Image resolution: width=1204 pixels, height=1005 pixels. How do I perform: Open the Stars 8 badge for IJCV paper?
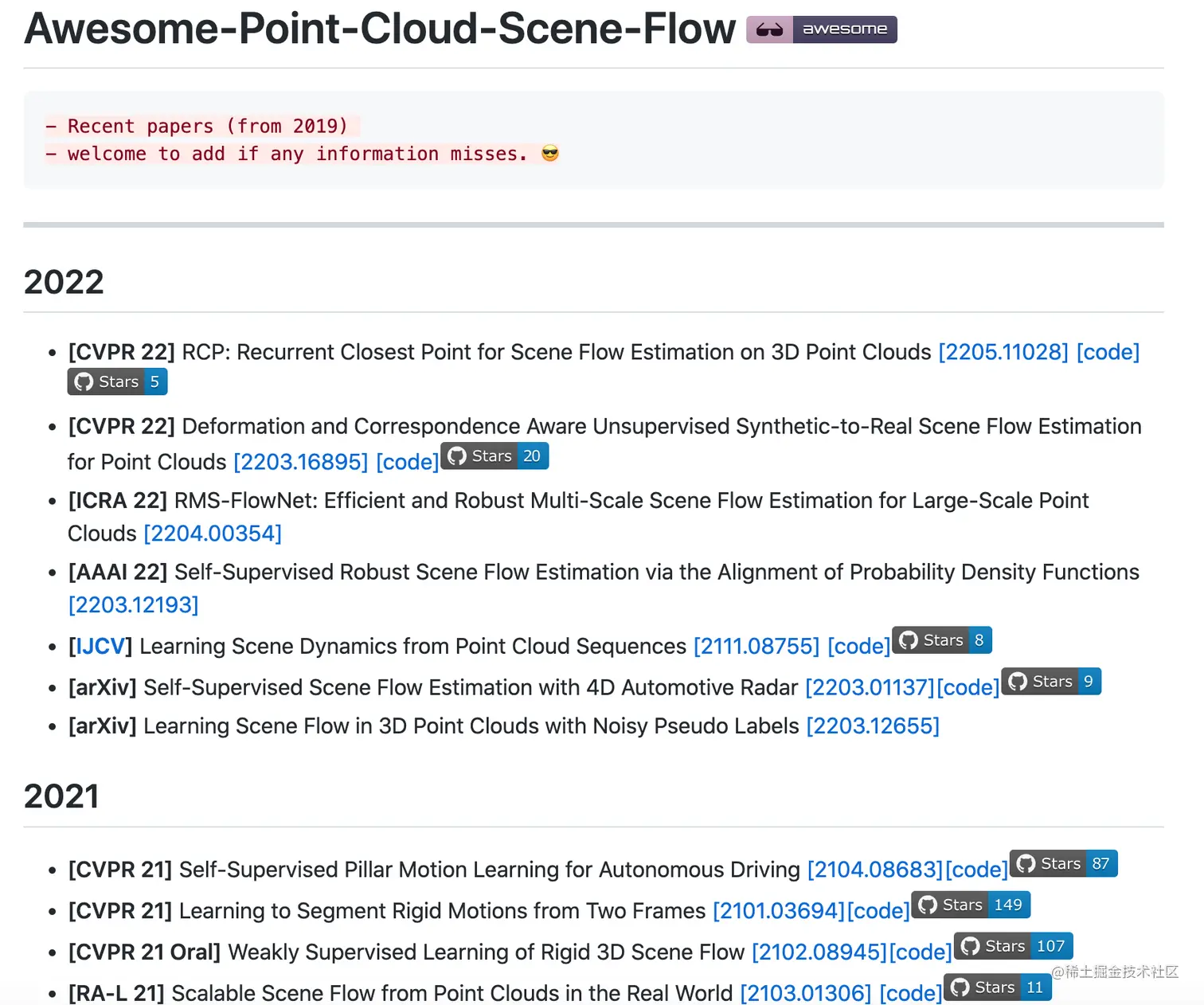[x=942, y=639]
